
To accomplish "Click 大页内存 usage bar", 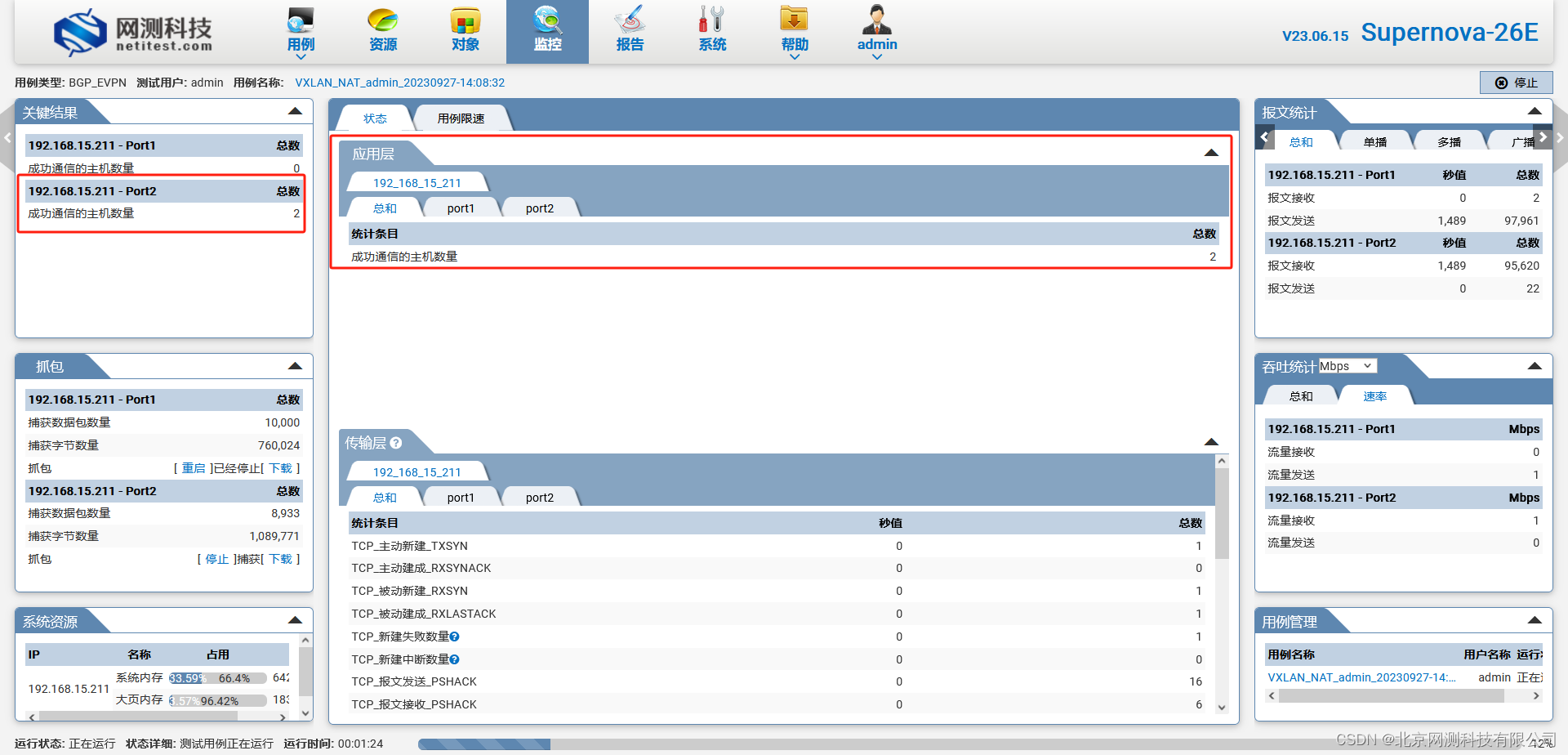I will [x=218, y=701].
